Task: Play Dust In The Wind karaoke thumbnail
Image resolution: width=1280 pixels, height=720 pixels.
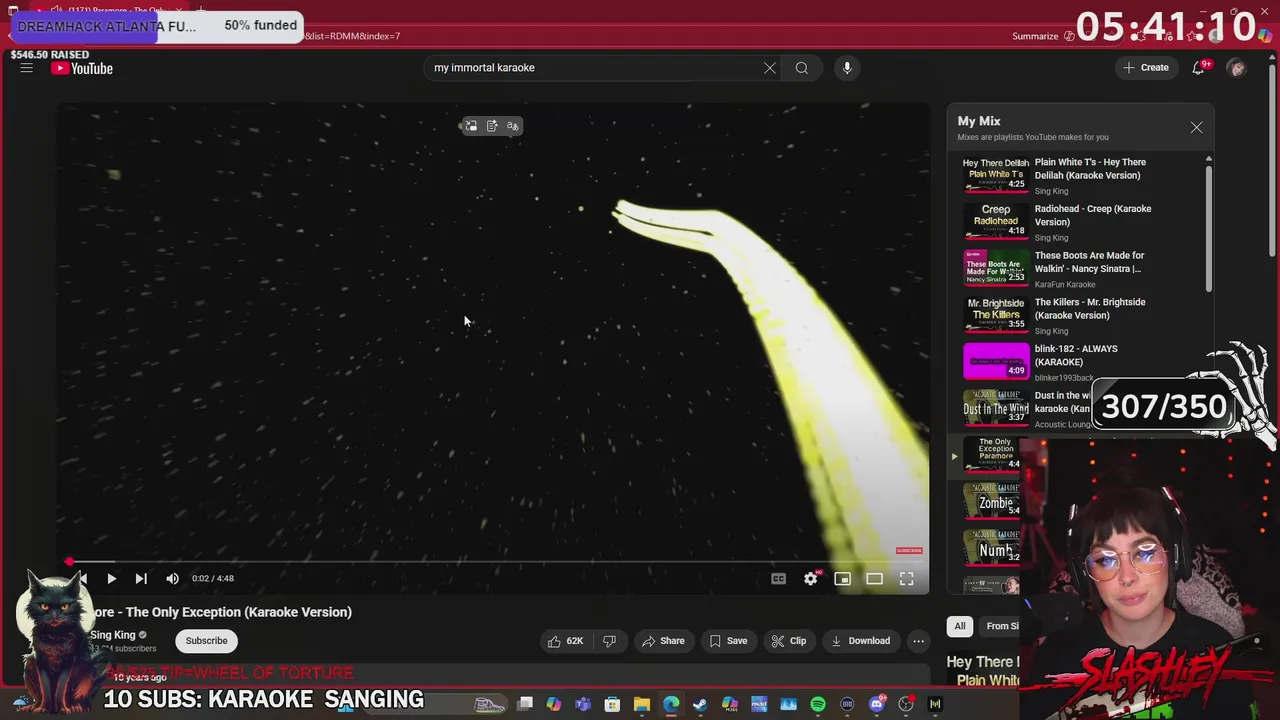Action: 996,408
